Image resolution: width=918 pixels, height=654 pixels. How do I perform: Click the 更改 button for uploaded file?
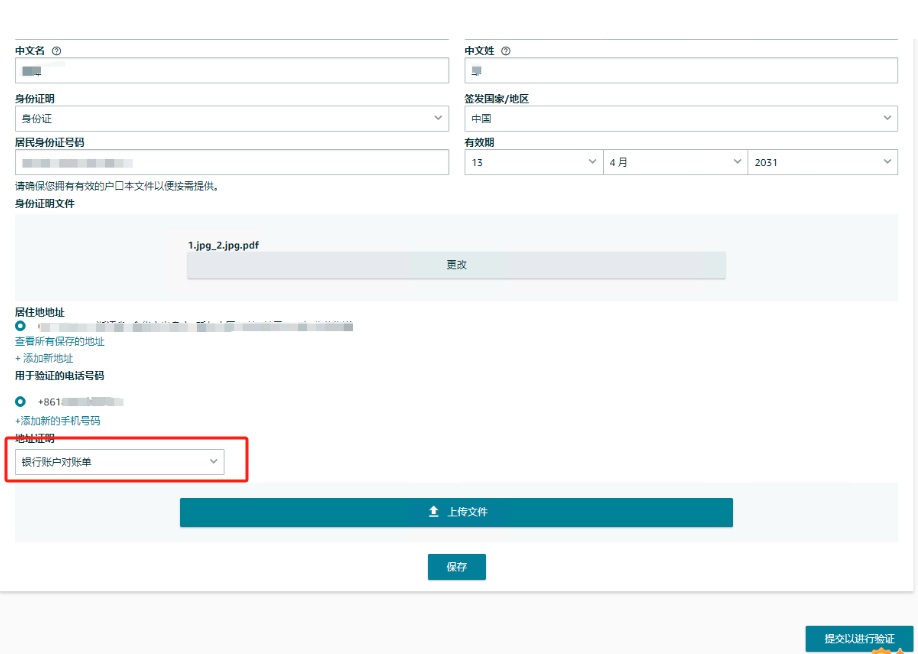(x=456, y=265)
